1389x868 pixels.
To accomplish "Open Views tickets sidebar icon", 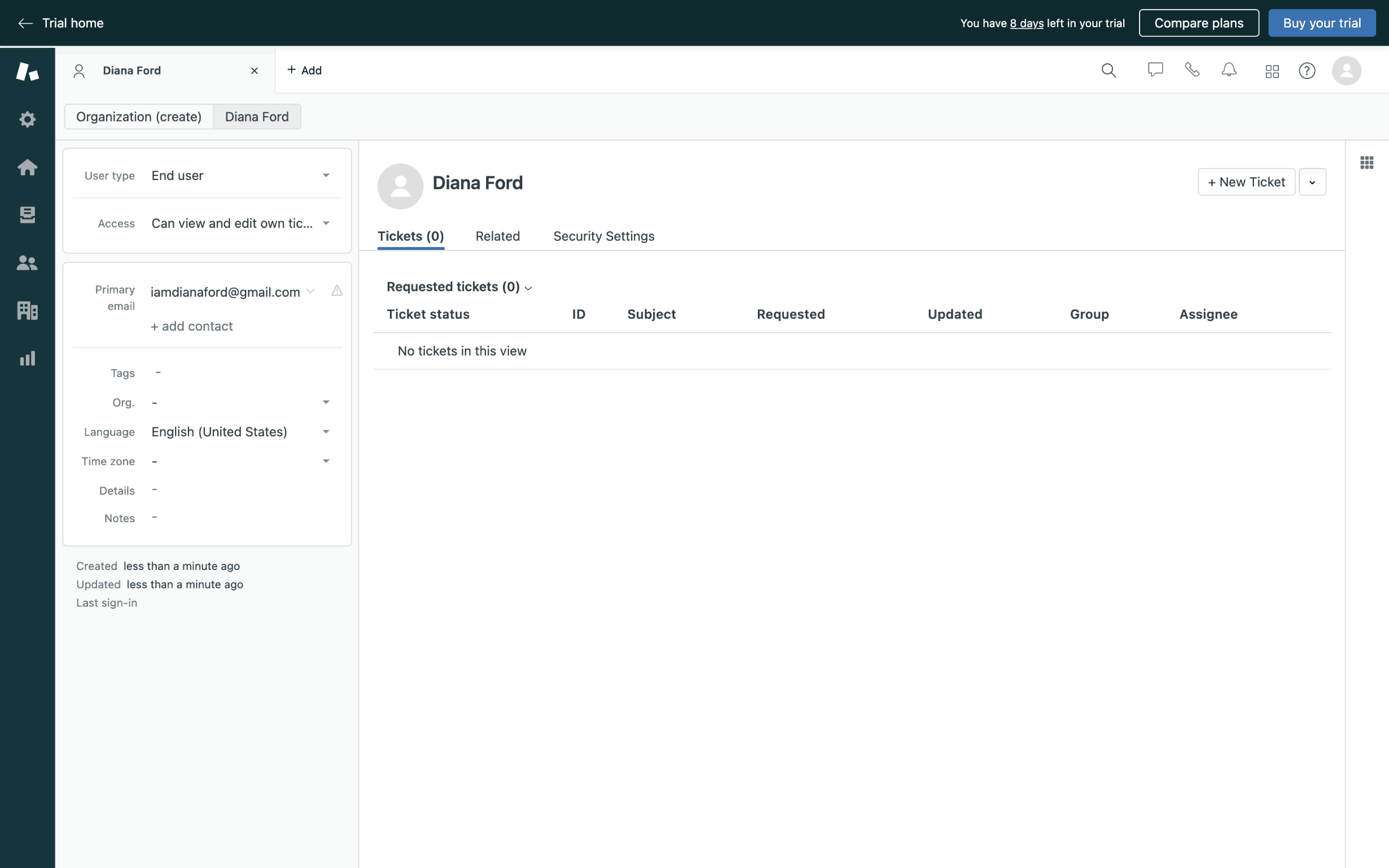I will click(27, 215).
